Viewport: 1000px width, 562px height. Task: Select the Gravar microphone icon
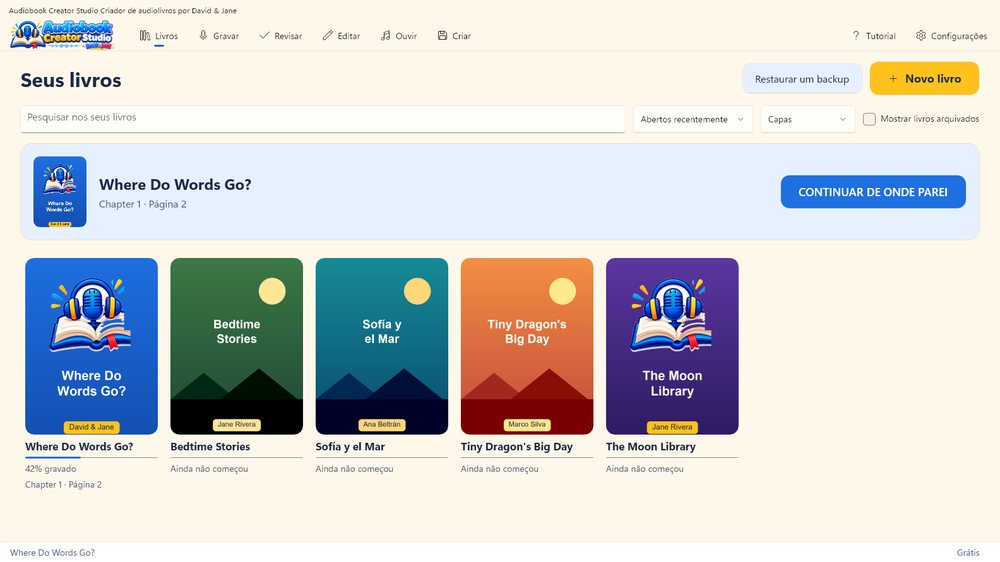click(x=203, y=36)
